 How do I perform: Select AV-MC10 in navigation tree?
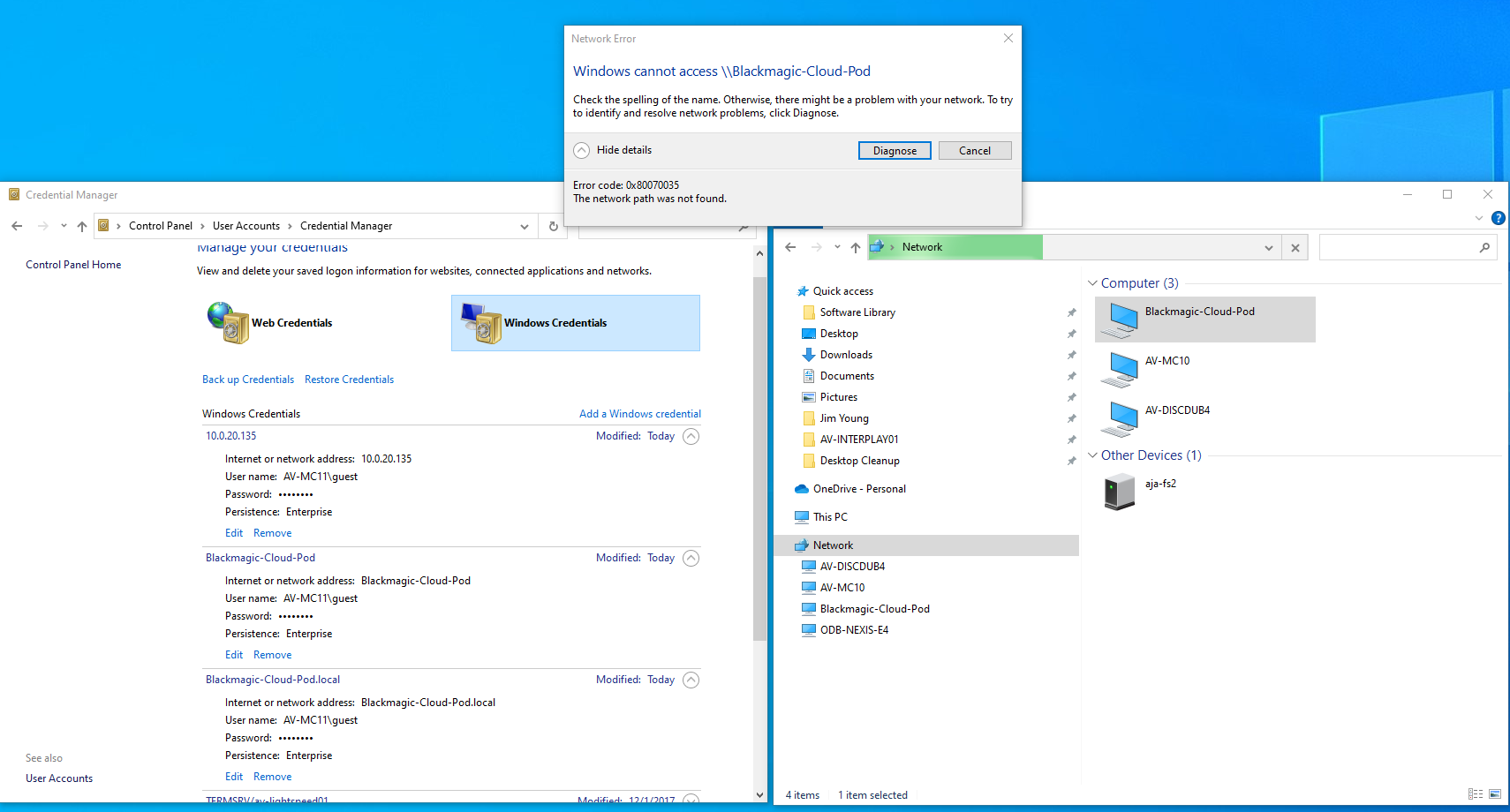(842, 588)
